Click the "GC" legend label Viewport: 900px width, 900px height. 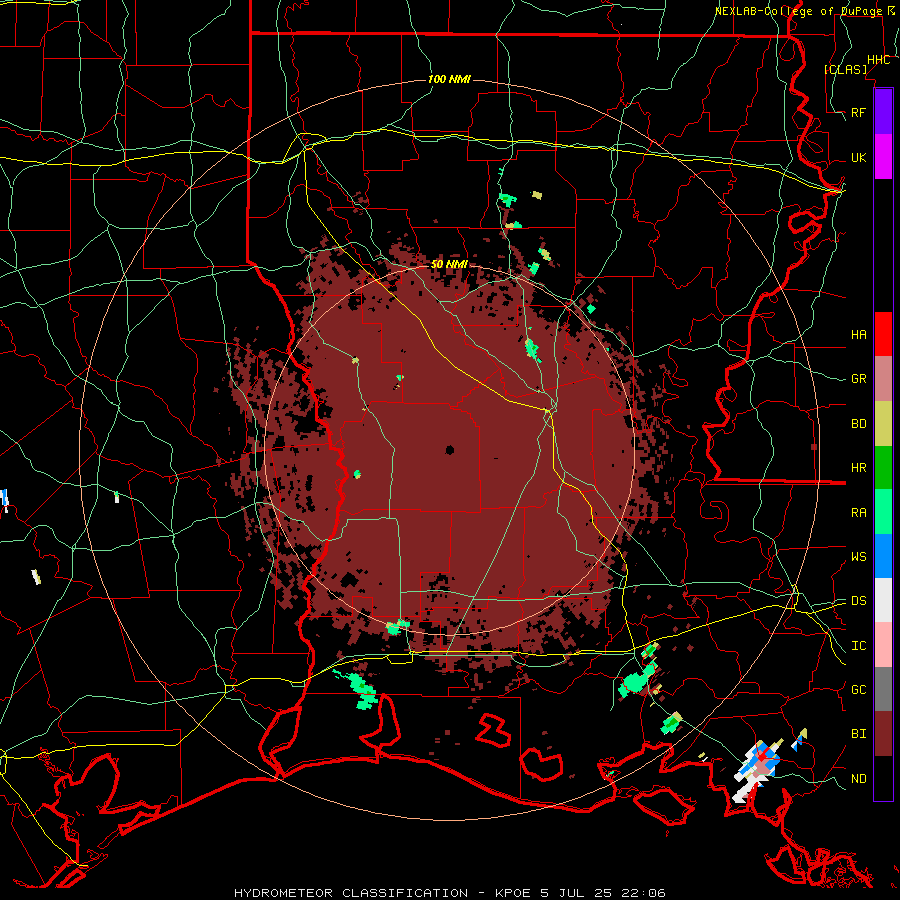coord(858,690)
